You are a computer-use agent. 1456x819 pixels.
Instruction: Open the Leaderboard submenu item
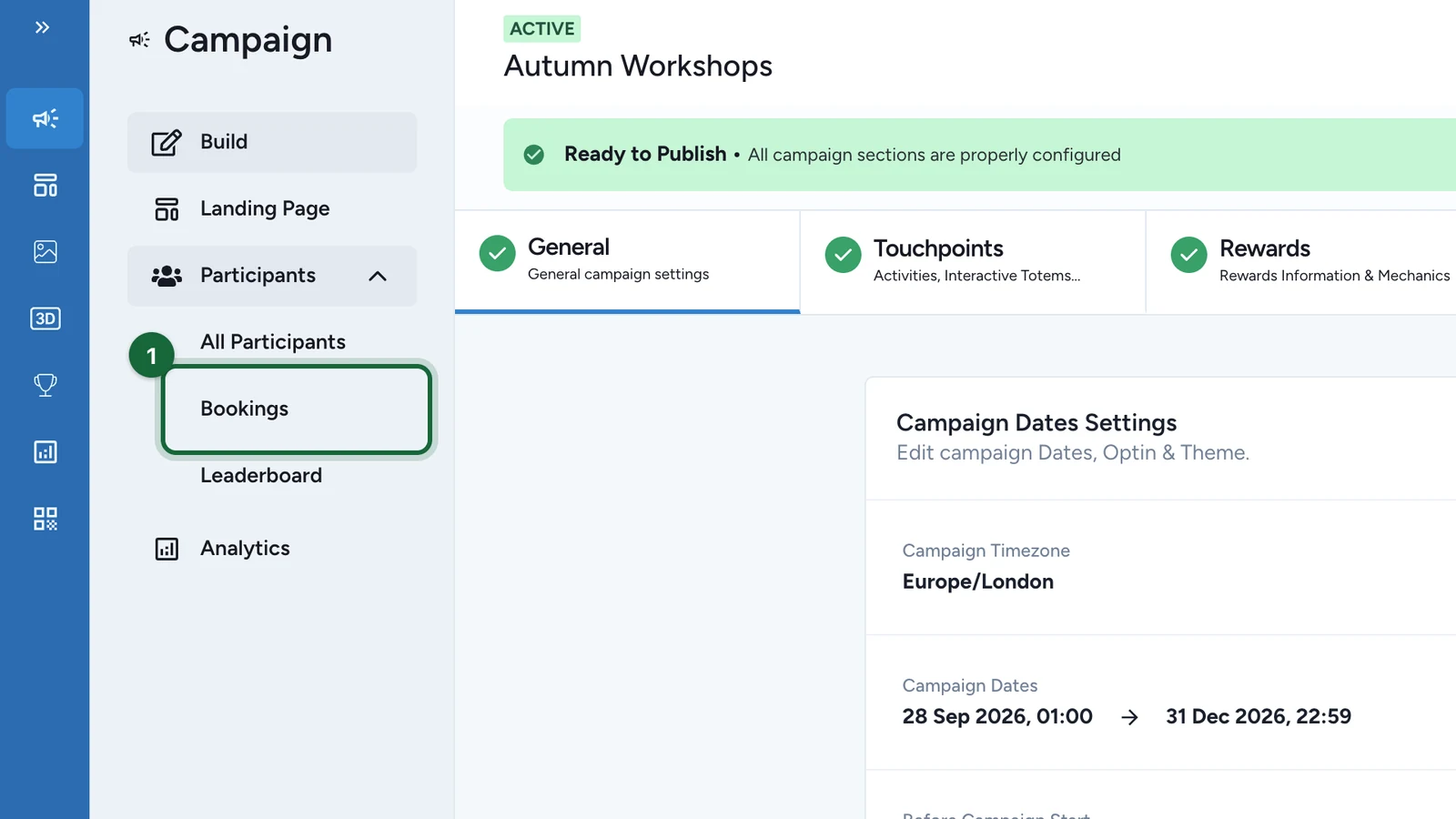pos(261,476)
